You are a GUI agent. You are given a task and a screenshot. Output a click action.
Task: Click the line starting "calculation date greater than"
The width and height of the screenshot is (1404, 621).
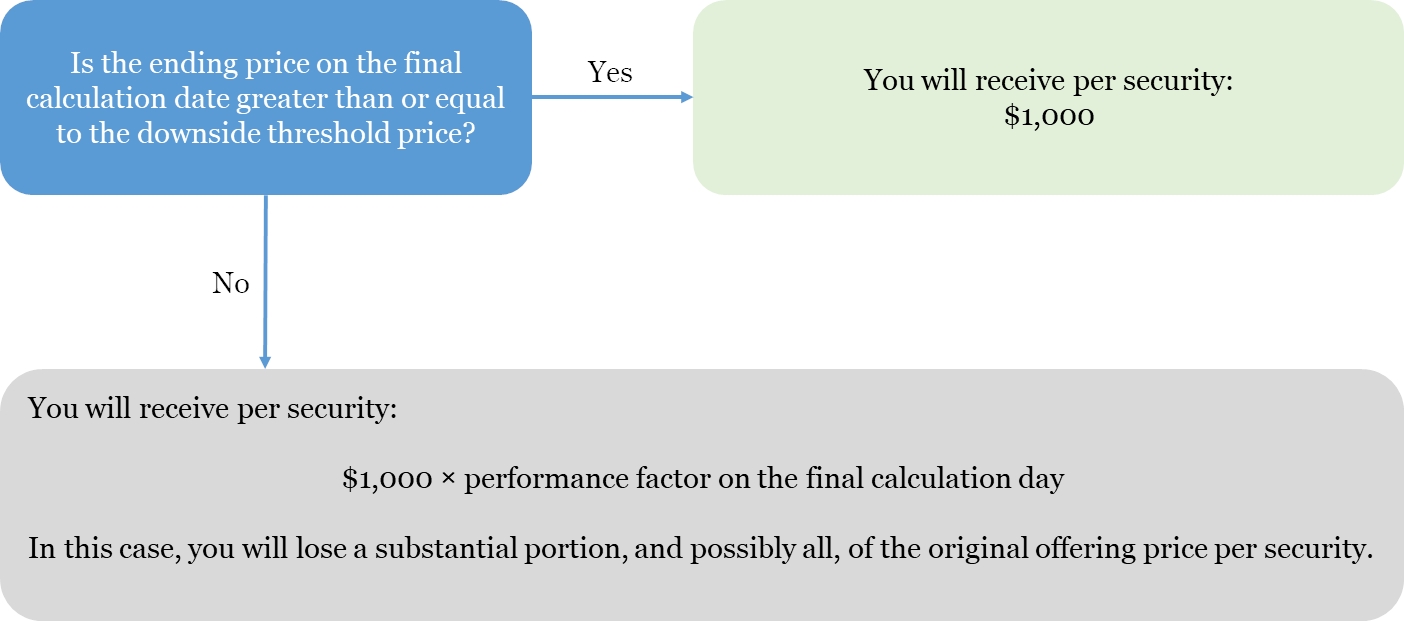point(266,98)
